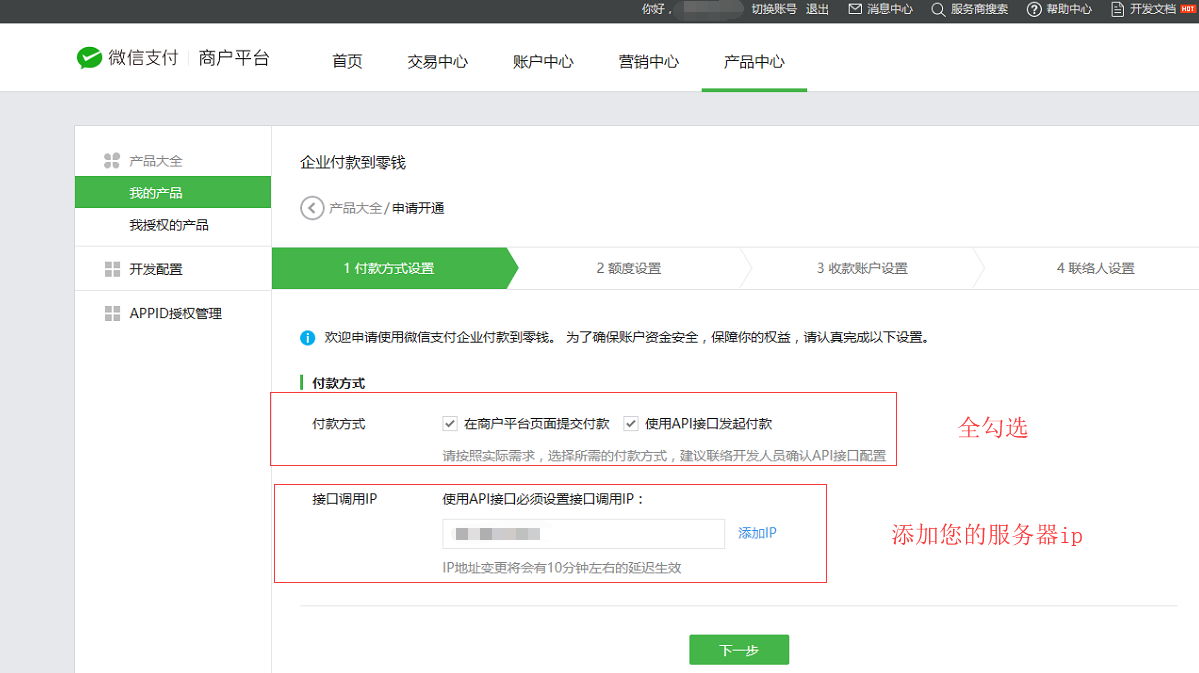1199x673 pixels.
Task: Open APPID授权管理 in the sidebar
Action: pyautogui.click(x=175, y=313)
